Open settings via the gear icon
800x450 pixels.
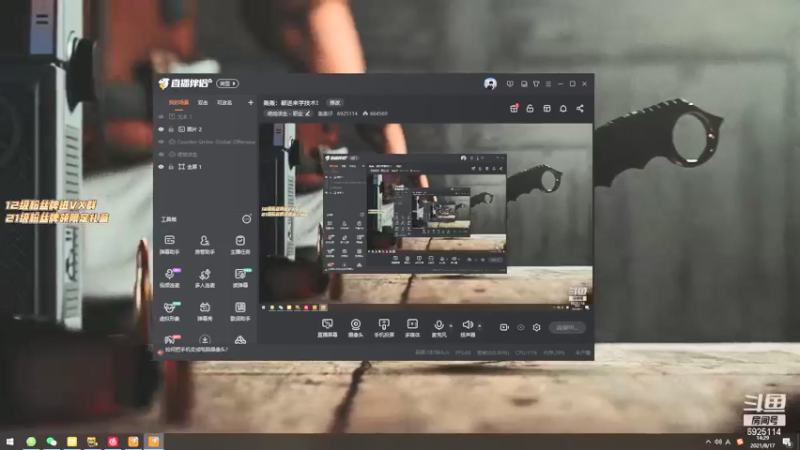pos(536,327)
